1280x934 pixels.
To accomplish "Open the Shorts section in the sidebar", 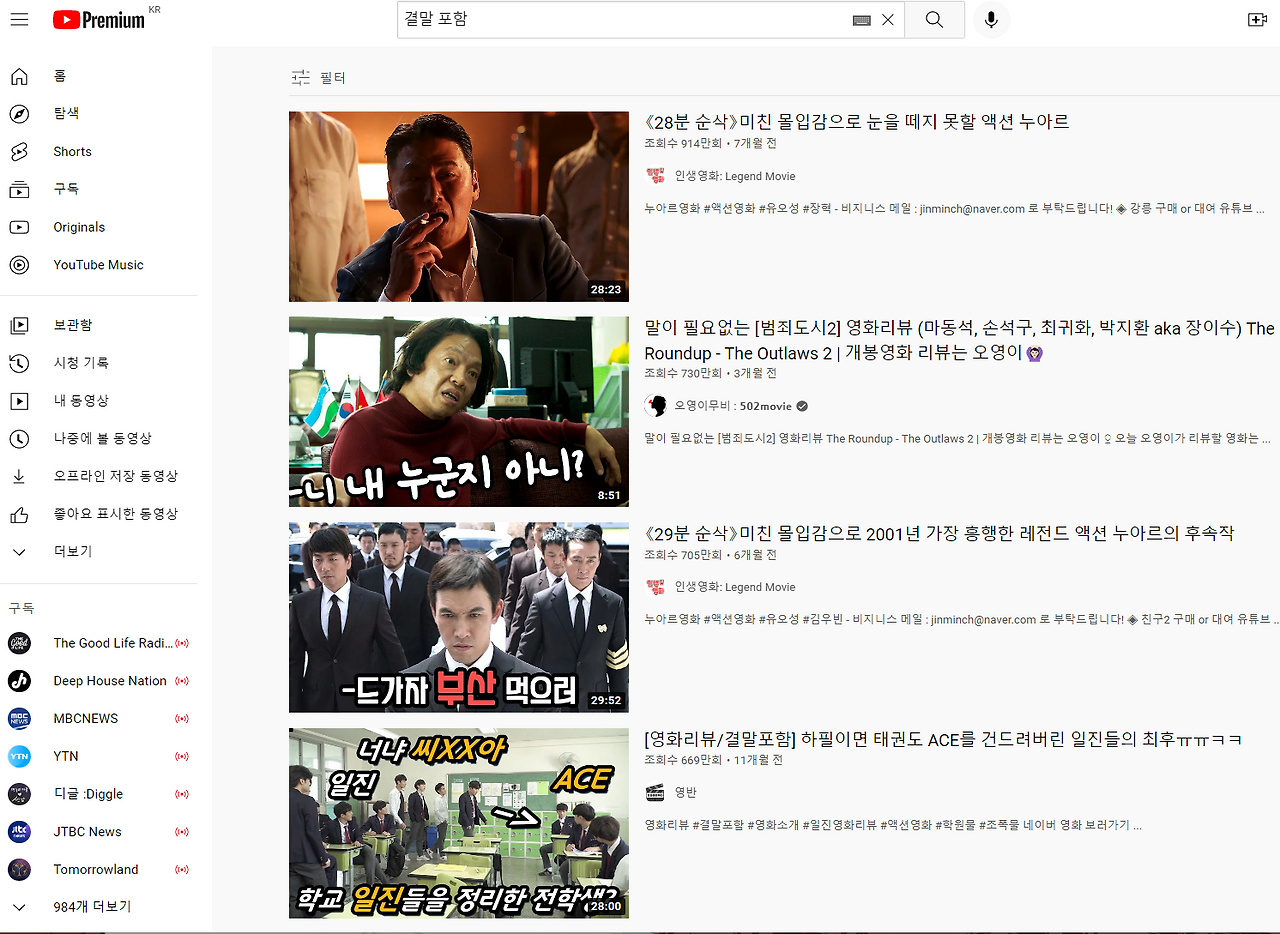I will (x=71, y=151).
